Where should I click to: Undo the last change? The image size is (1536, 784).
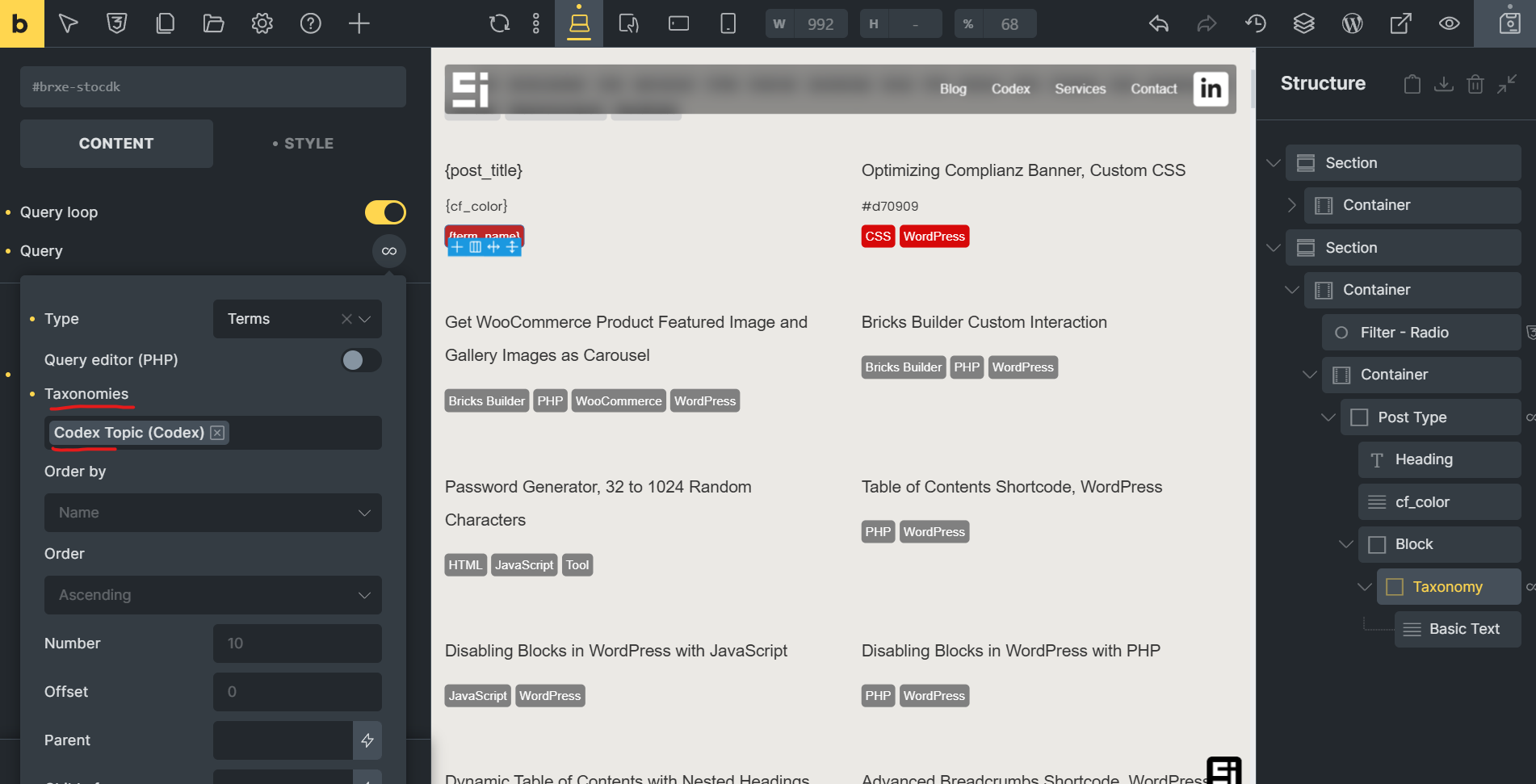click(x=1158, y=23)
